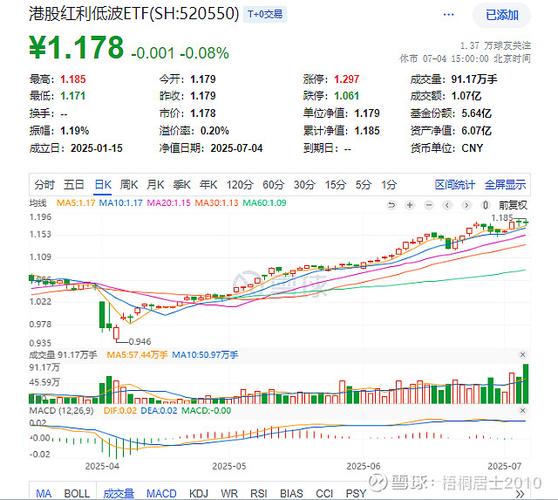Enable the PSY indicator

pos(356,494)
